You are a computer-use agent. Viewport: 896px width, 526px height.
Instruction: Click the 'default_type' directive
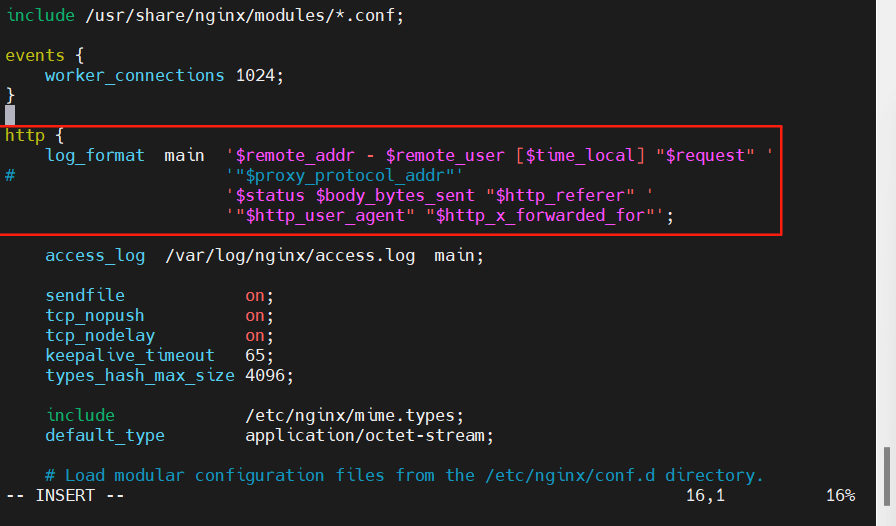point(105,436)
